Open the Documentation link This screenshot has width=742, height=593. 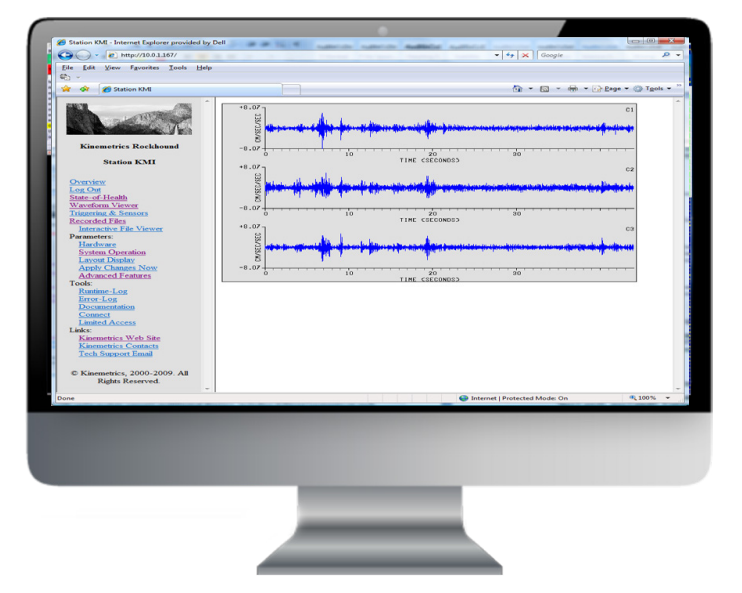[x=107, y=307]
